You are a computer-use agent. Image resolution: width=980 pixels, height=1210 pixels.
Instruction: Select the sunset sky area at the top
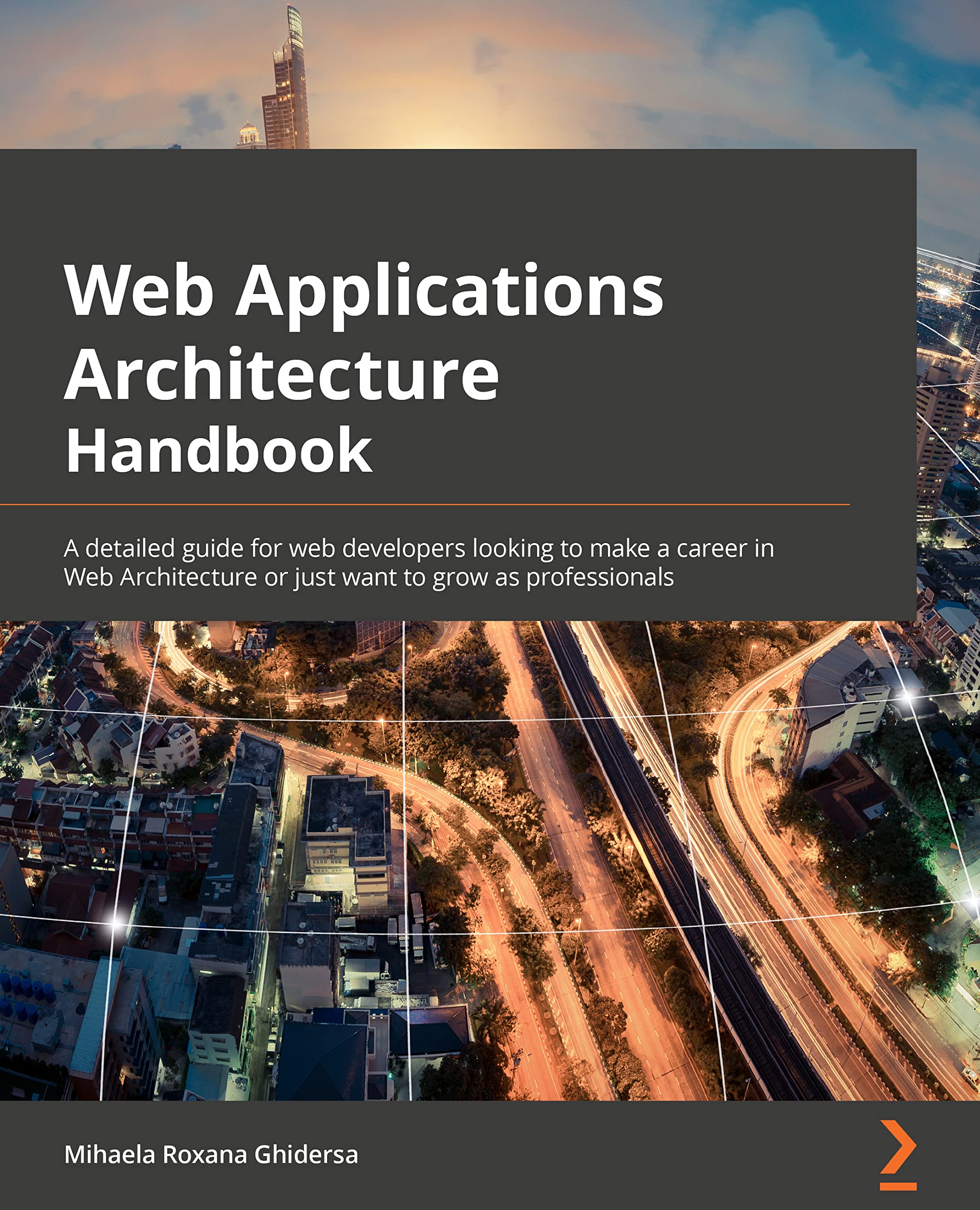click(508, 68)
